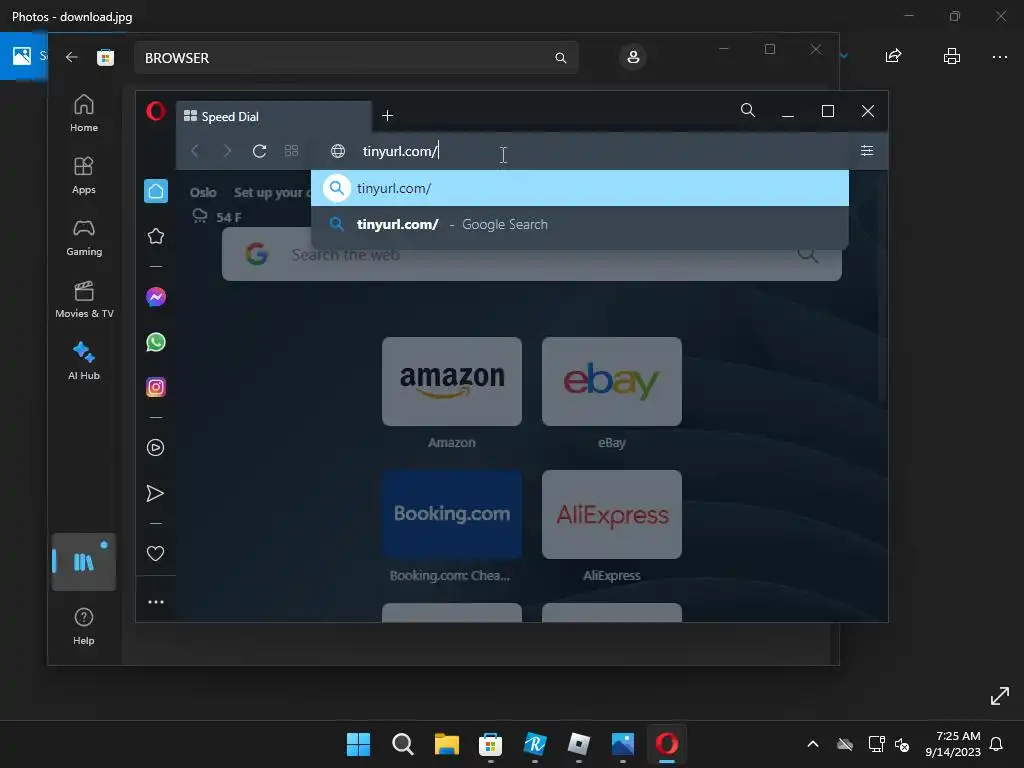1024x768 pixels.
Task: Open the Player icon in Opera sidebar
Action: (155, 447)
